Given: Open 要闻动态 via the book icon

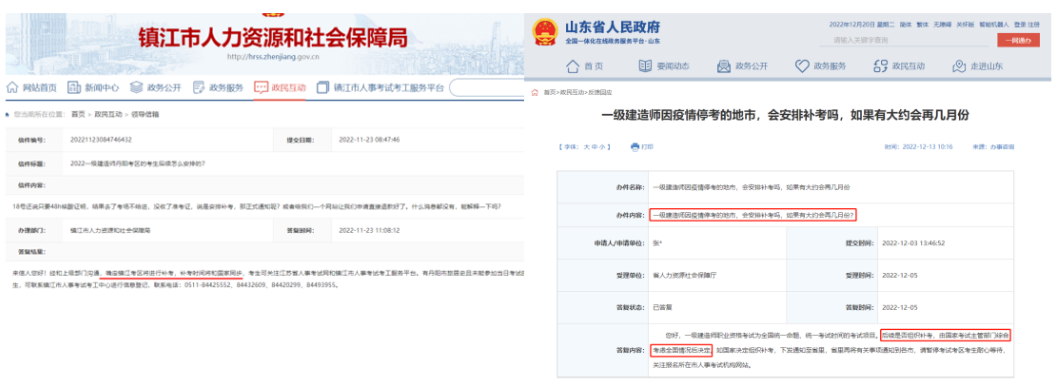Looking at the screenshot, I should (645, 66).
